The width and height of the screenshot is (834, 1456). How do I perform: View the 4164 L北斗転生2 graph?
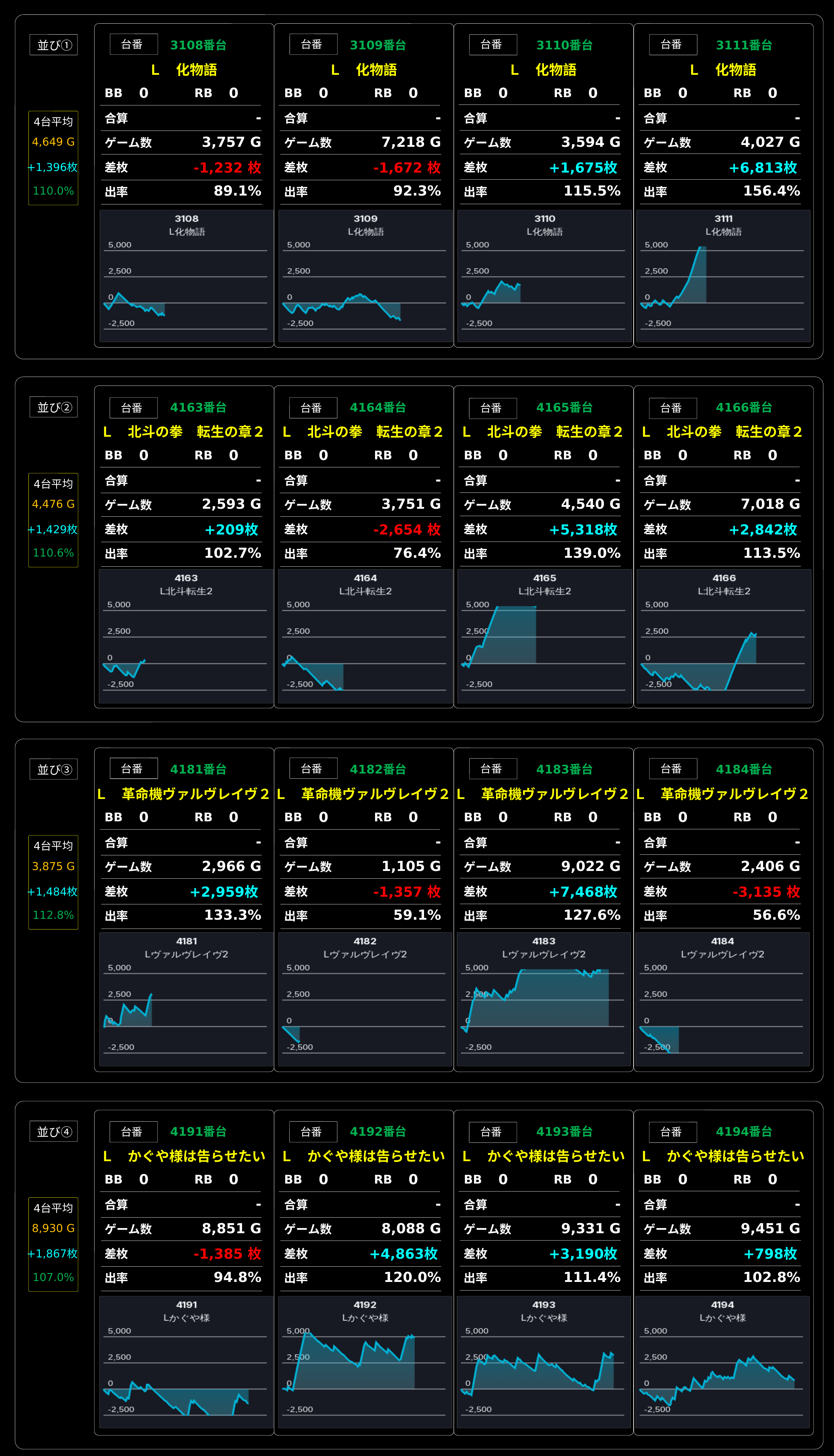pos(366,636)
